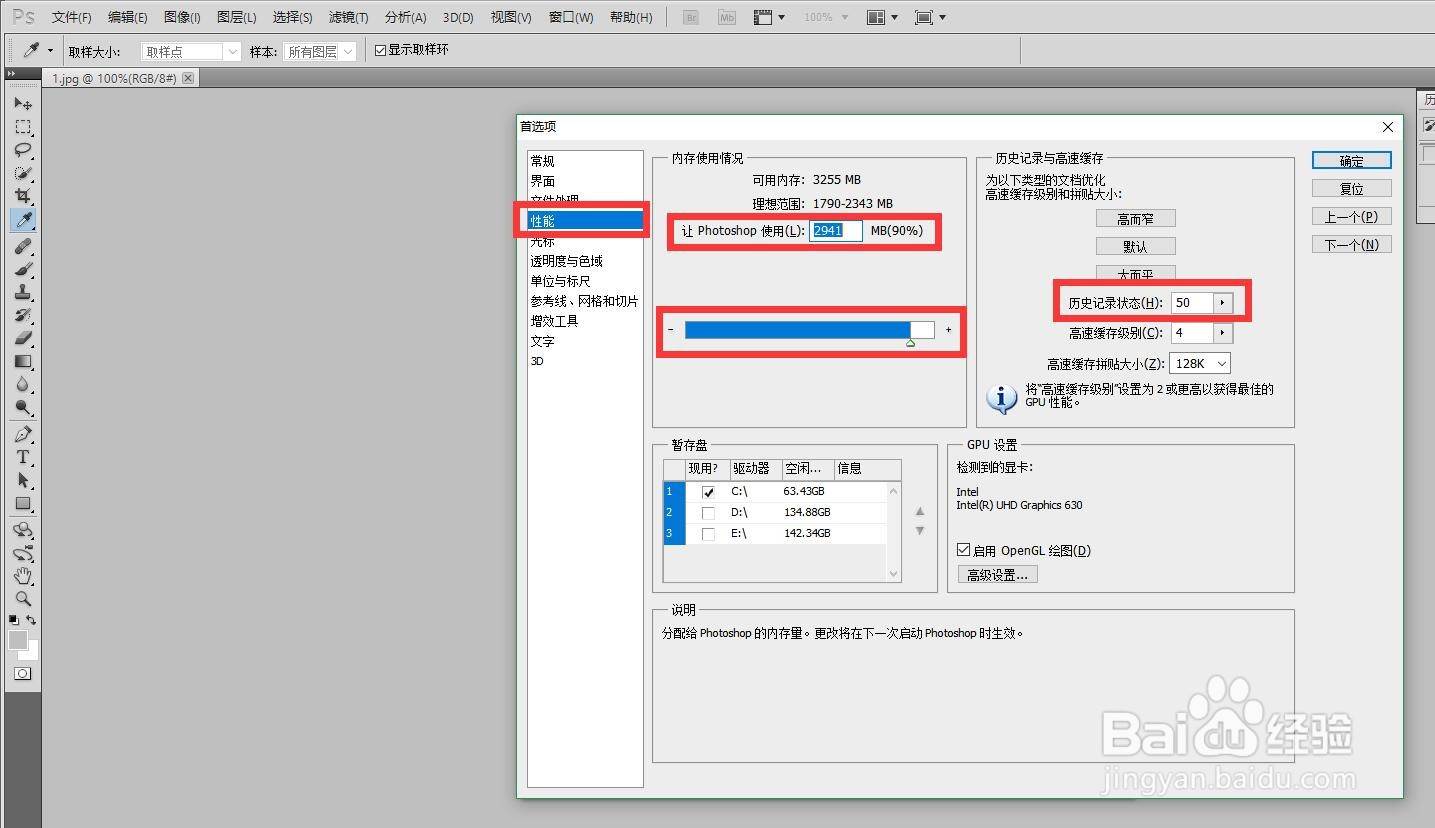The width and height of the screenshot is (1435, 828).
Task: Go to previous panel with 上一个(P)
Action: click(x=1352, y=216)
